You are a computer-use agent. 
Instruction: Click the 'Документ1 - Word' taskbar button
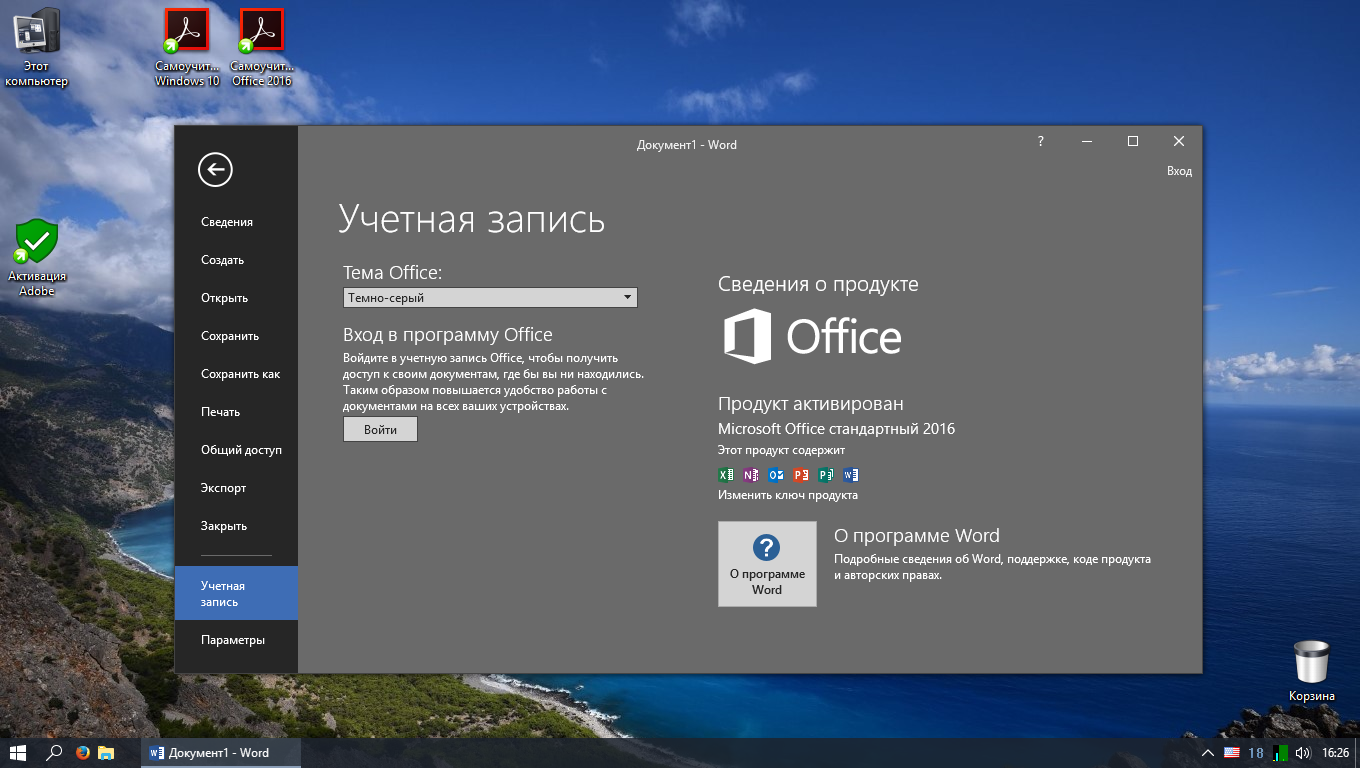pos(220,753)
